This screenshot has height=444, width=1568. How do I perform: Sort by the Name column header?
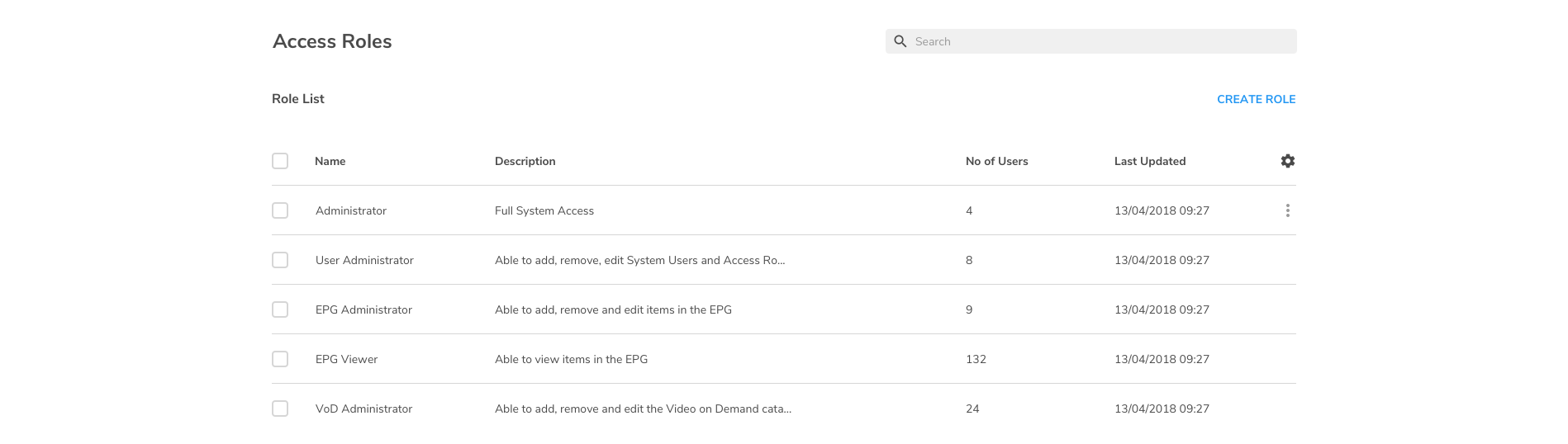pyautogui.click(x=330, y=161)
